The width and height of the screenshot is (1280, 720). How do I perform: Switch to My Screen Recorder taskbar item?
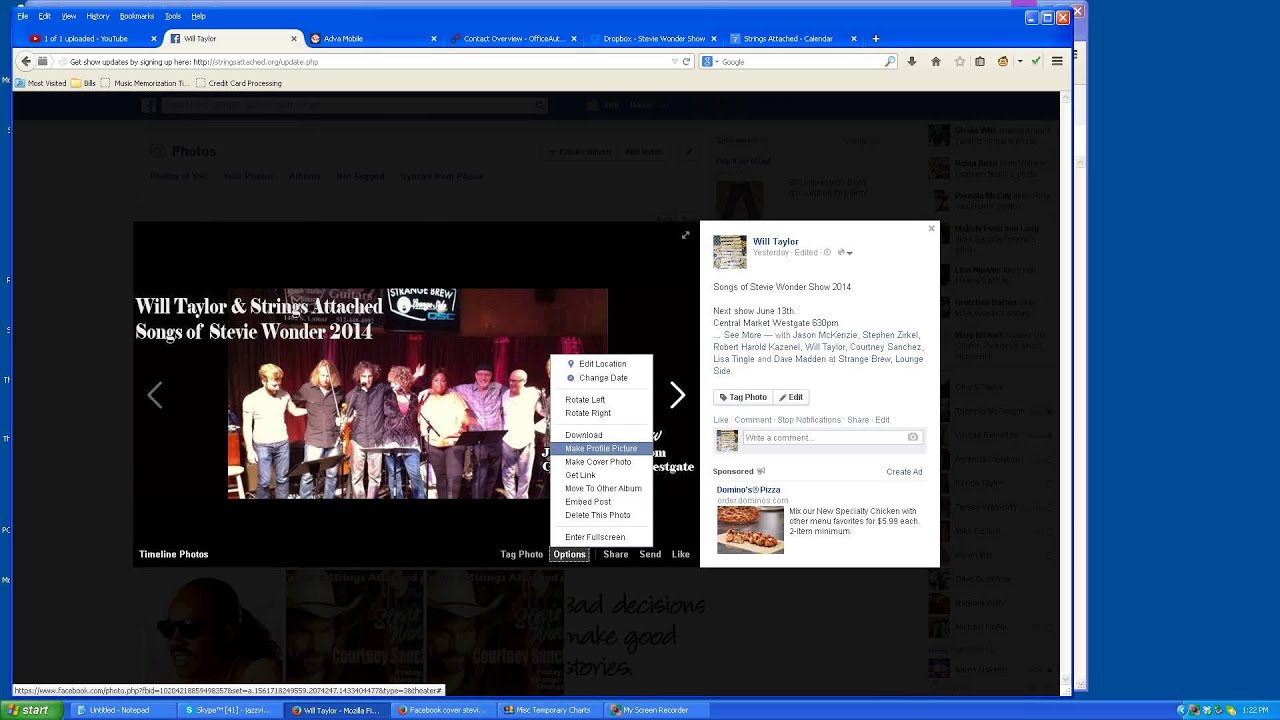(655, 710)
